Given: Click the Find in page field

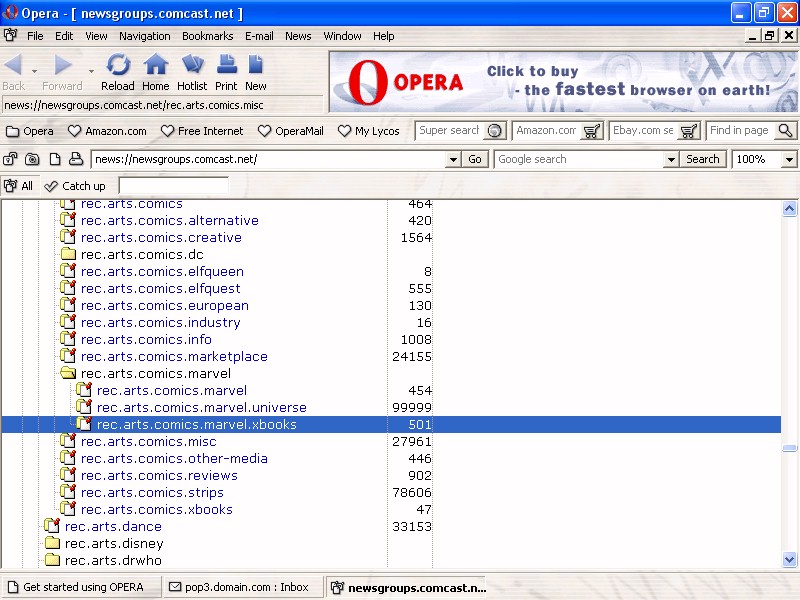Looking at the screenshot, I should tap(740, 131).
